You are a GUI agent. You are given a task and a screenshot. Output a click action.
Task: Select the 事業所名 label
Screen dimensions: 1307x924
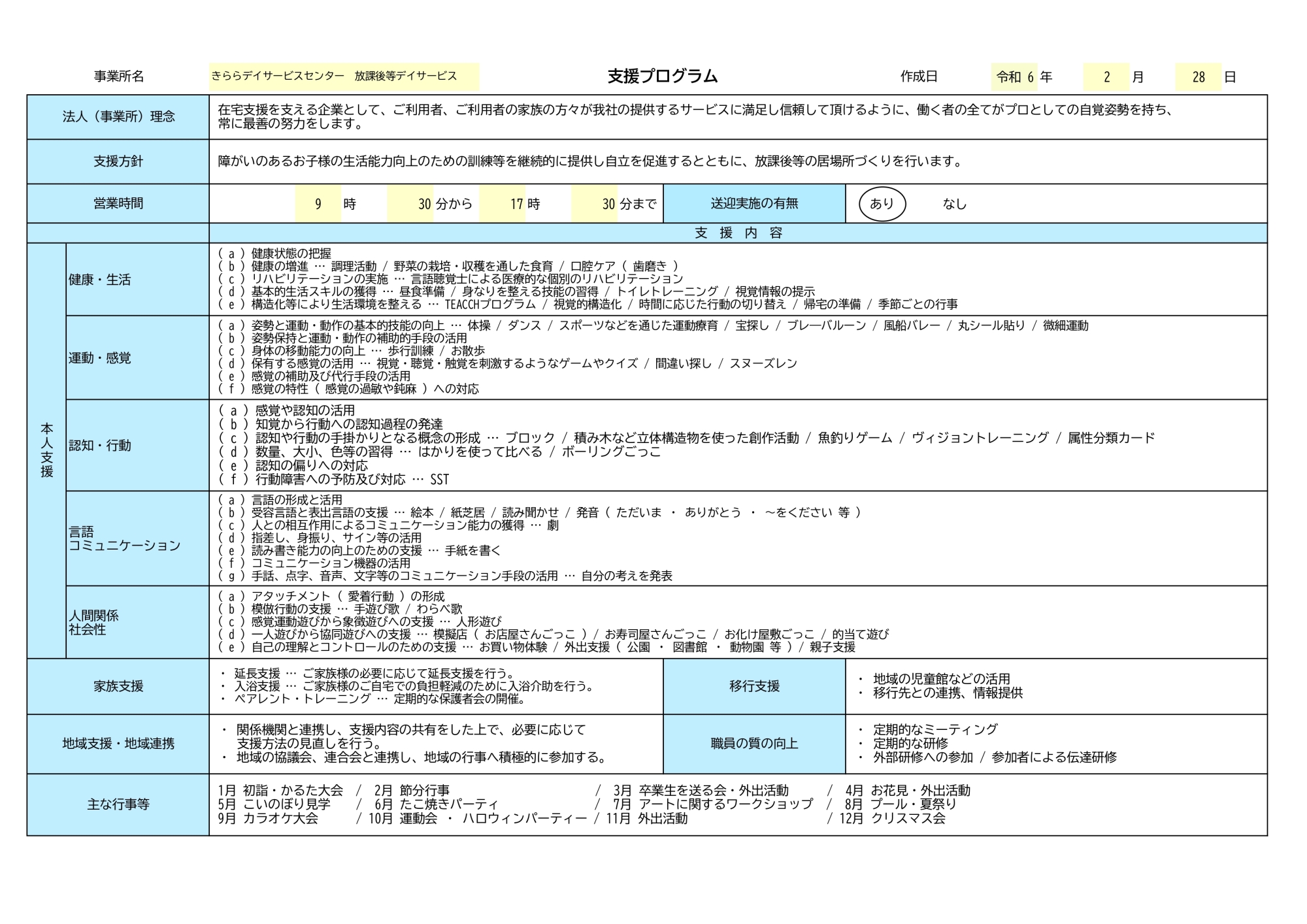coord(118,76)
